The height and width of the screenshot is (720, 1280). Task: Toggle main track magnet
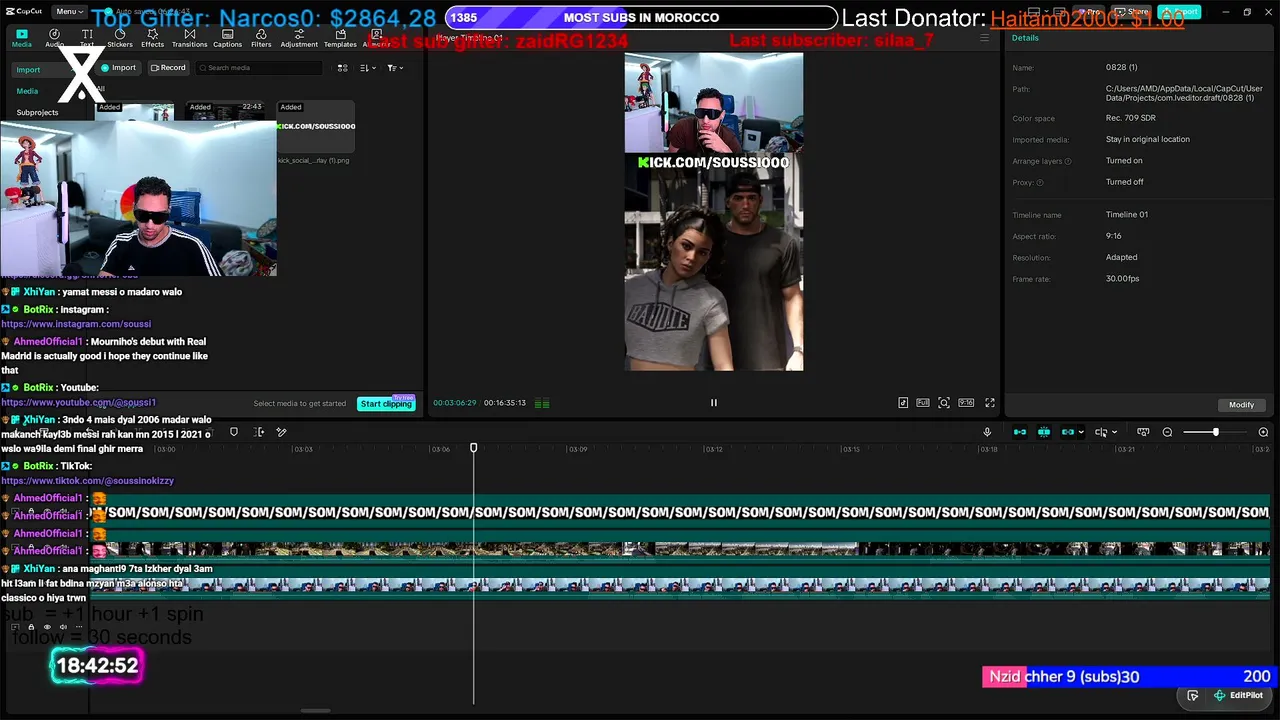point(1020,432)
